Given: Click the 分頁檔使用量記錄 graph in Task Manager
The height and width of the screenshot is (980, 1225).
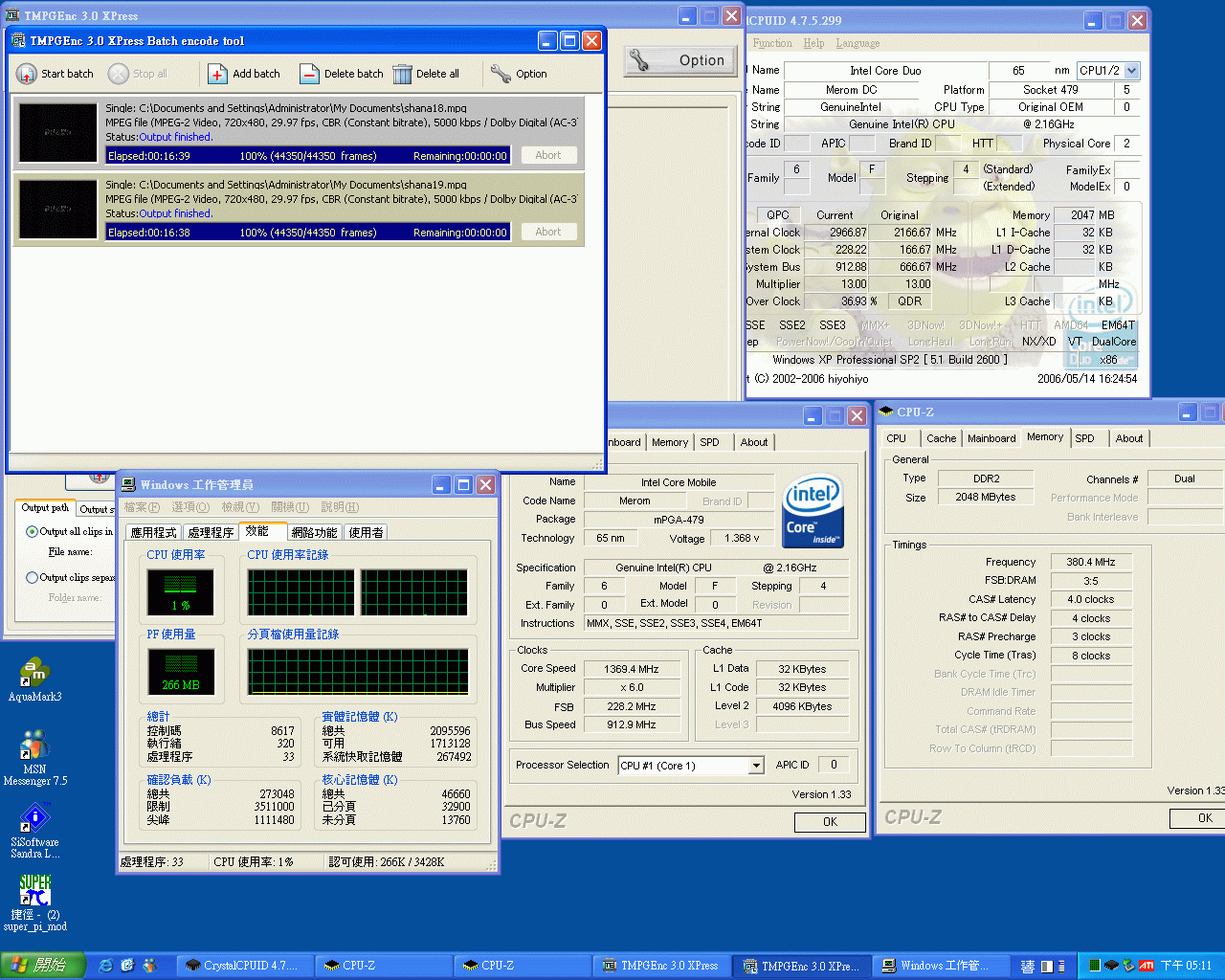Looking at the screenshot, I should pyautogui.click(x=358, y=672).
